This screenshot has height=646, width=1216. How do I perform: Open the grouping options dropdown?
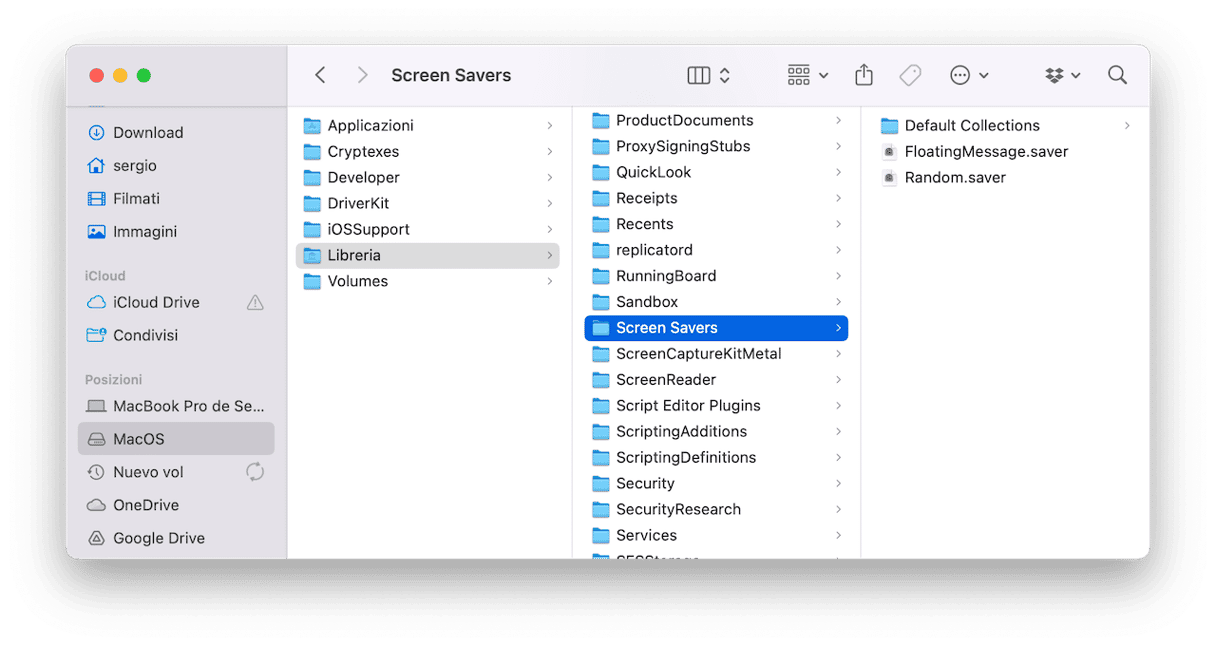click(x=808, y=75)
